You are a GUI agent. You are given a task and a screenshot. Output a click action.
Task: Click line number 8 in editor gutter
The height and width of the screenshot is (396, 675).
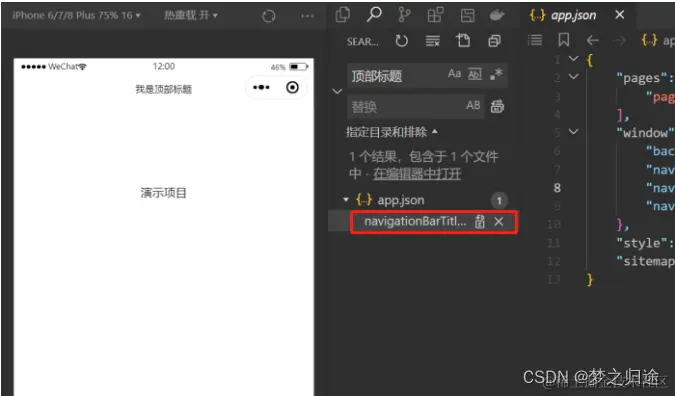click(x=557, y=188)
